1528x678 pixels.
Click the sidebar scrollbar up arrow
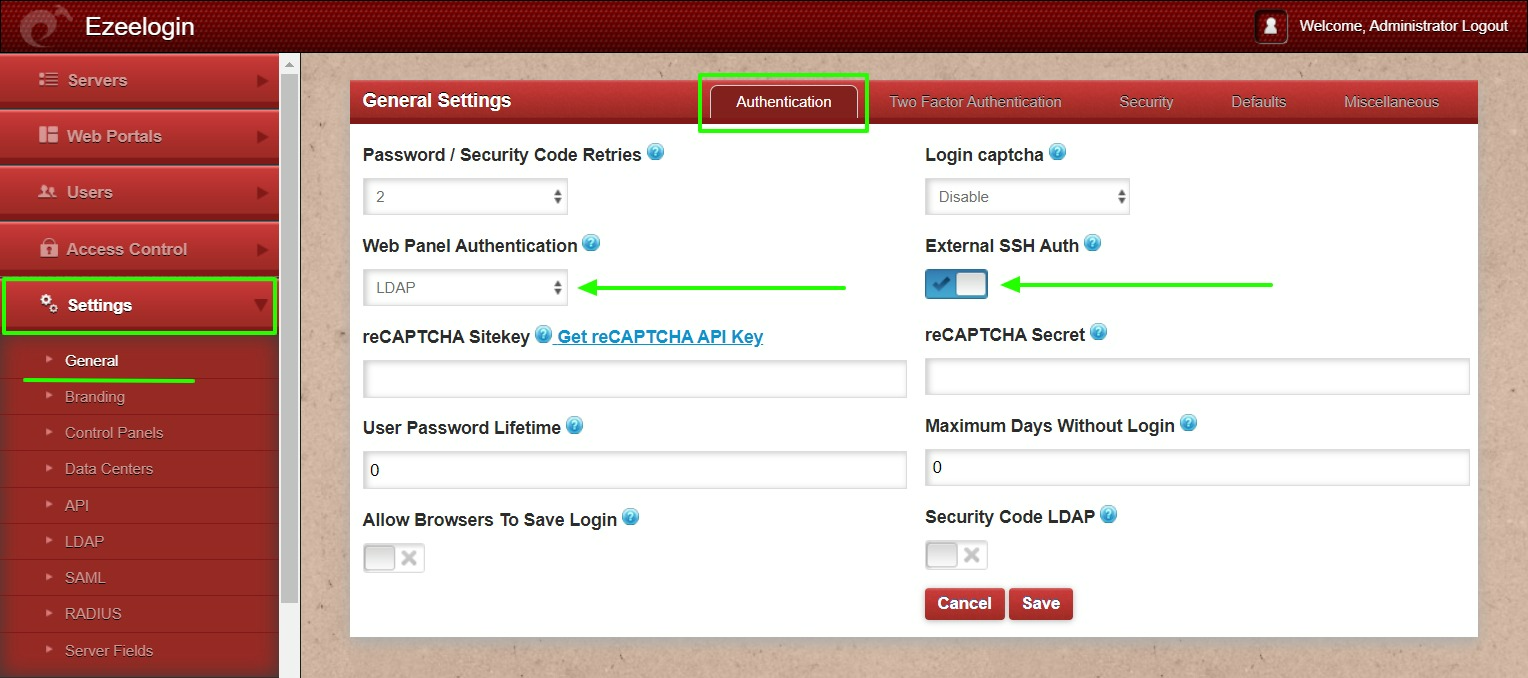point(290,63)
